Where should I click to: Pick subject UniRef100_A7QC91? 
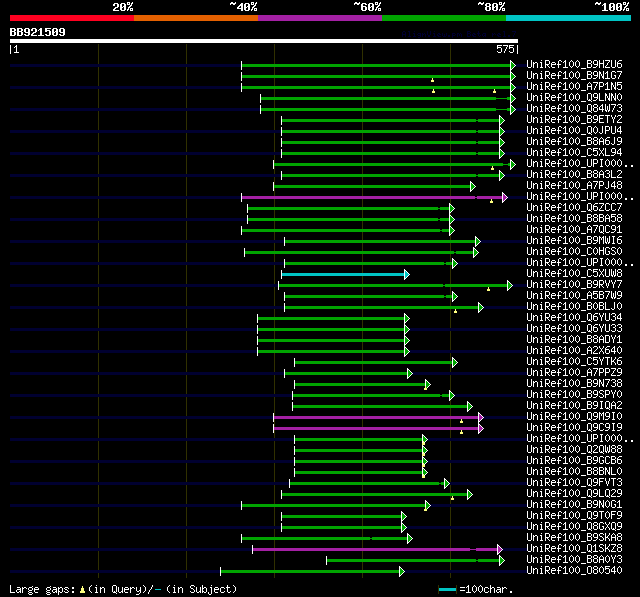coord(574,230)
